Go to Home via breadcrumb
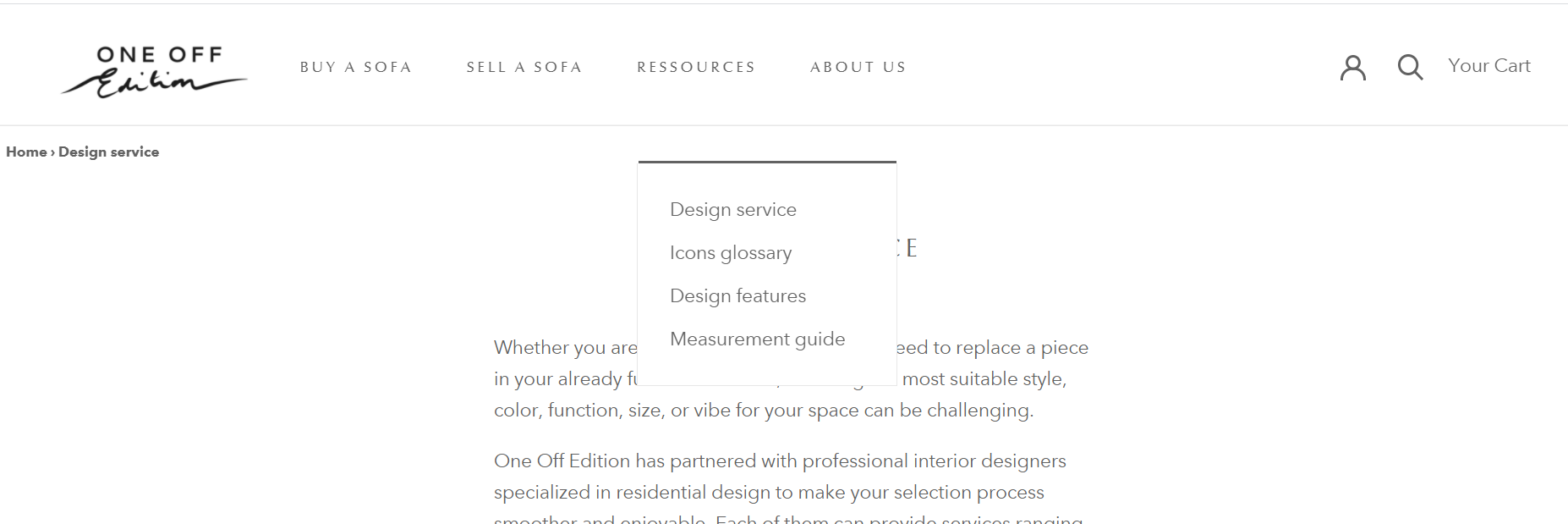 coord(26,152)
